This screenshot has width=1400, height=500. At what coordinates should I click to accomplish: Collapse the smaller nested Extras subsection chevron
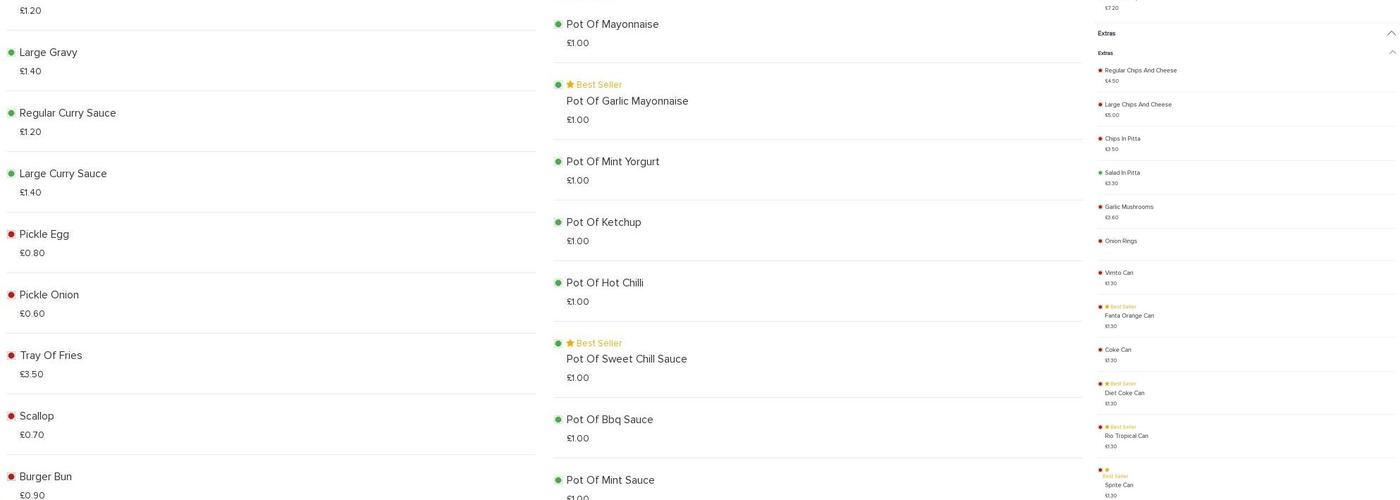[x=1392, y=53]
